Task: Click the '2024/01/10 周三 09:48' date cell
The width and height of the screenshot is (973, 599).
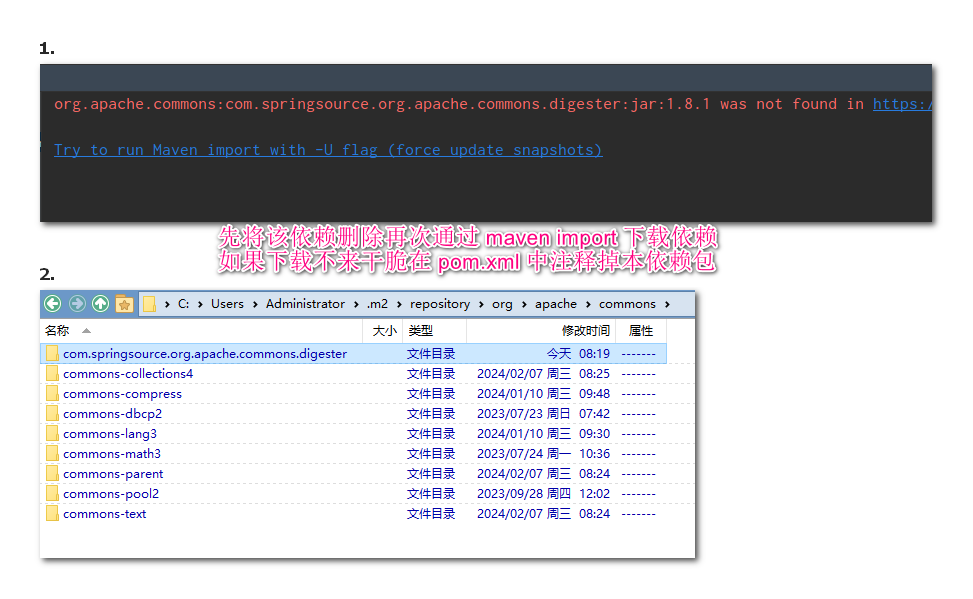Action: 543,394
